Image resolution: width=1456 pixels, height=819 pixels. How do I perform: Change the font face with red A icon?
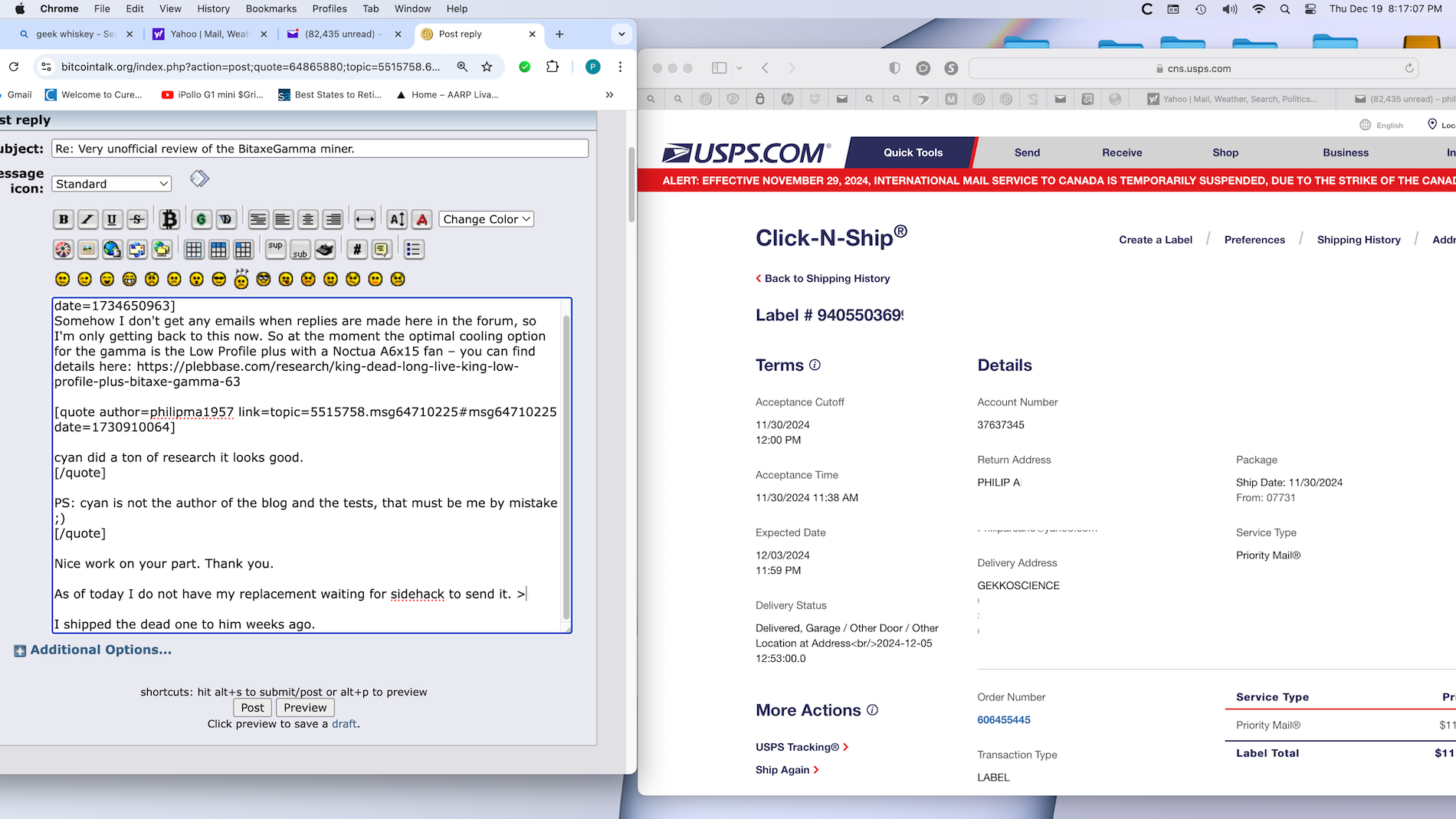pyautogui.click(x=421, y=219)
